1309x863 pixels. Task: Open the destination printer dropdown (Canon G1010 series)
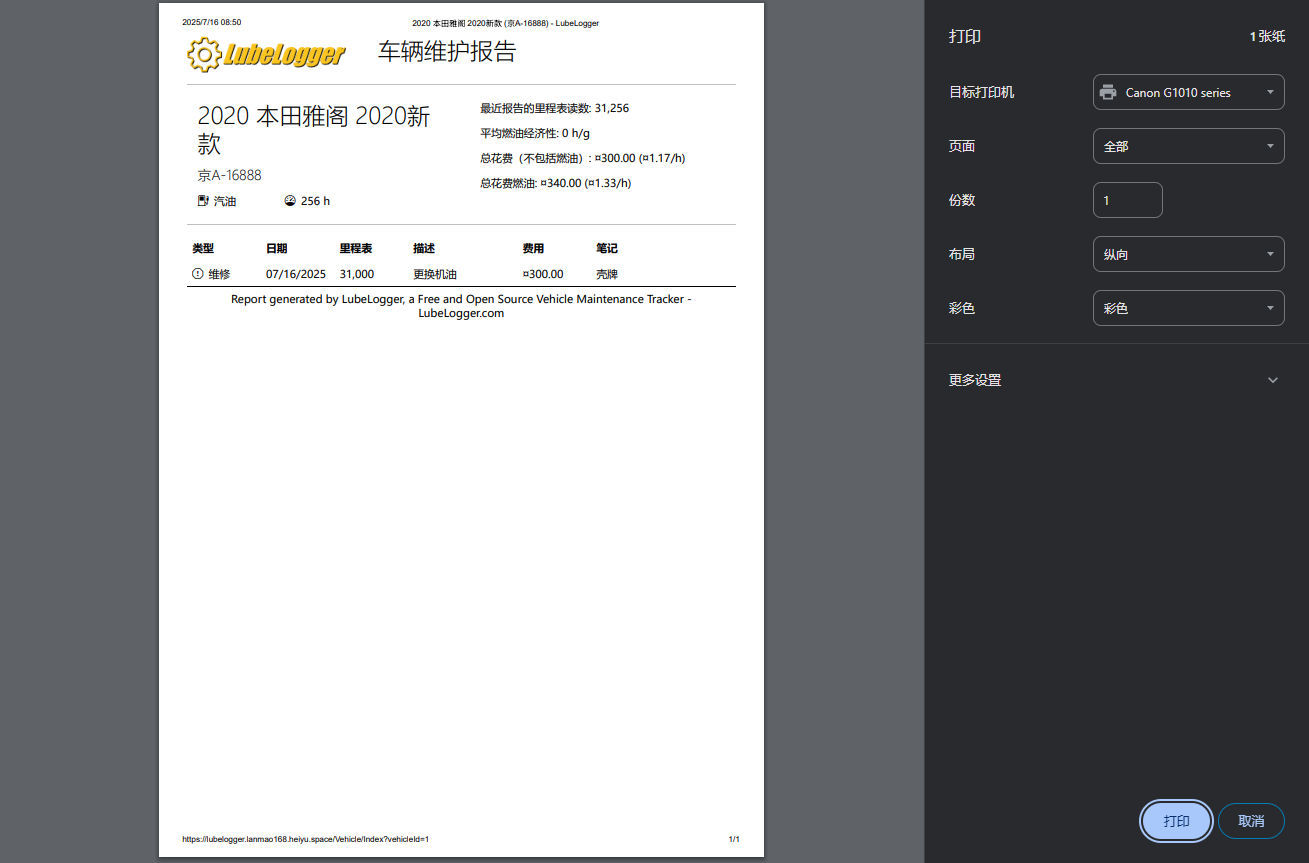(x=1189, y=92)
